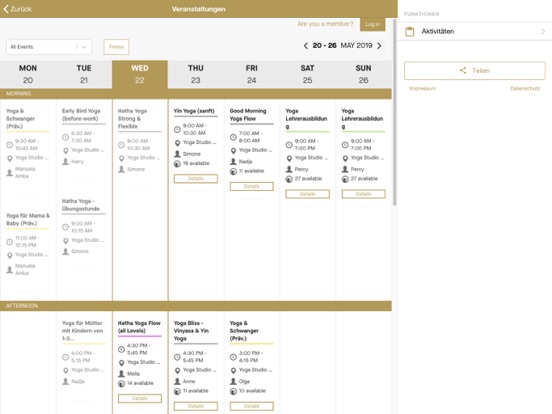This screenshot has height=414, width=552.
Task: Click the availability icon beside 19 available
Action: point(177,163)
